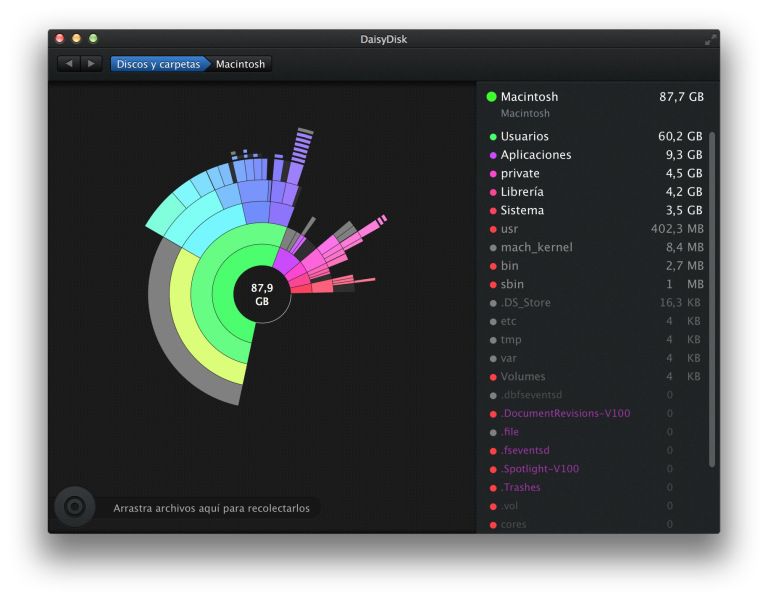Click the fullscreen arrows icon in title bar
Viewport: 768px width, 600px height.
[710, 40]
